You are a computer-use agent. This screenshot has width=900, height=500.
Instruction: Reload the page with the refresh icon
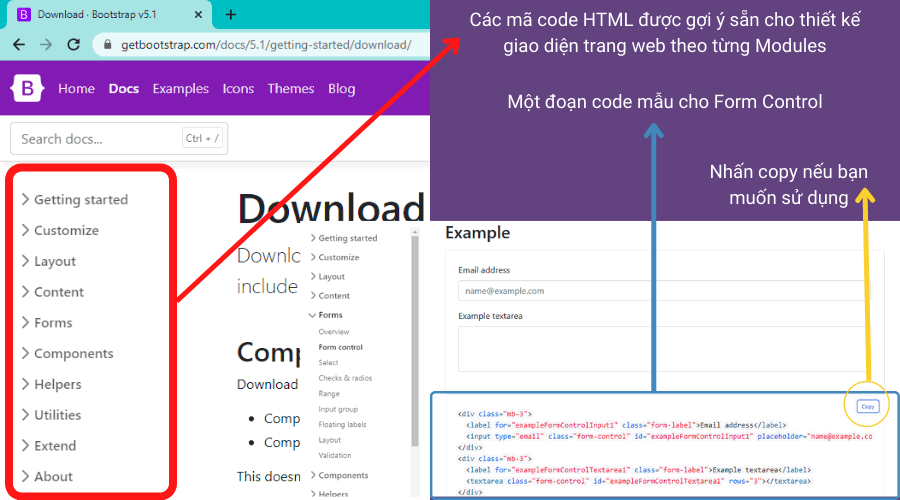(73, 45)
